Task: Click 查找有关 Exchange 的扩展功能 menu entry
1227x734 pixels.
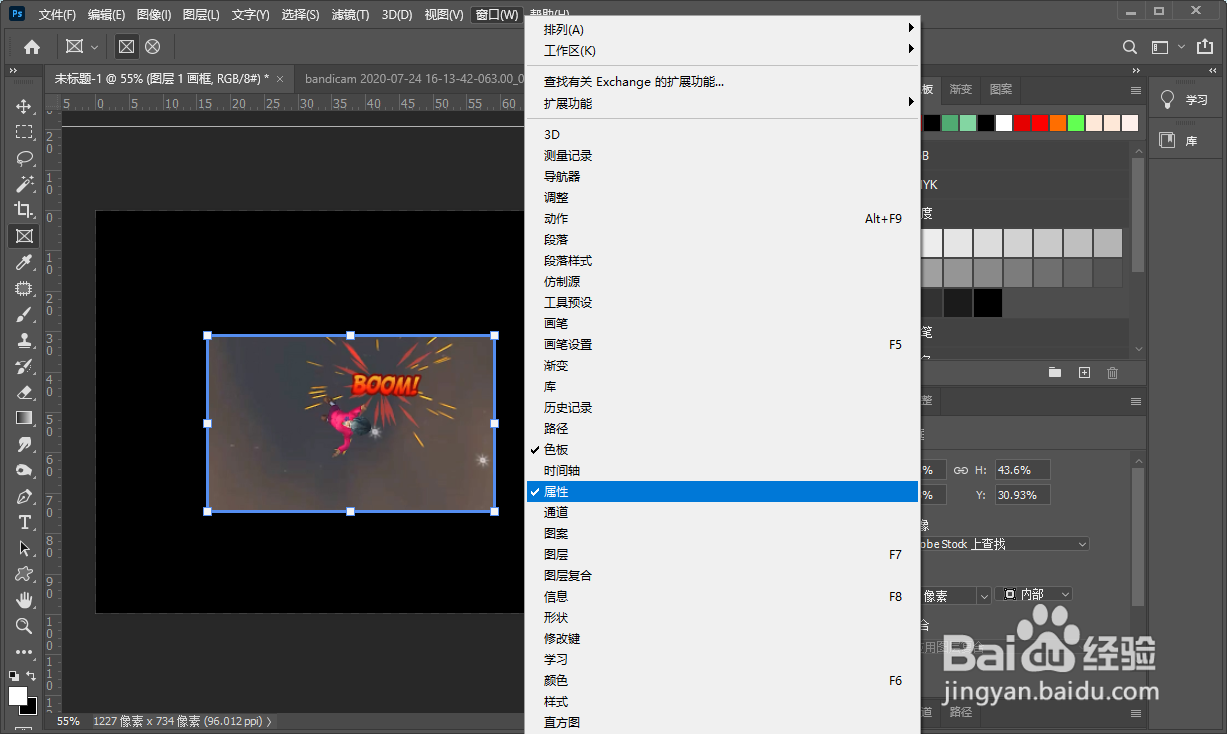Action: [721, 82]
